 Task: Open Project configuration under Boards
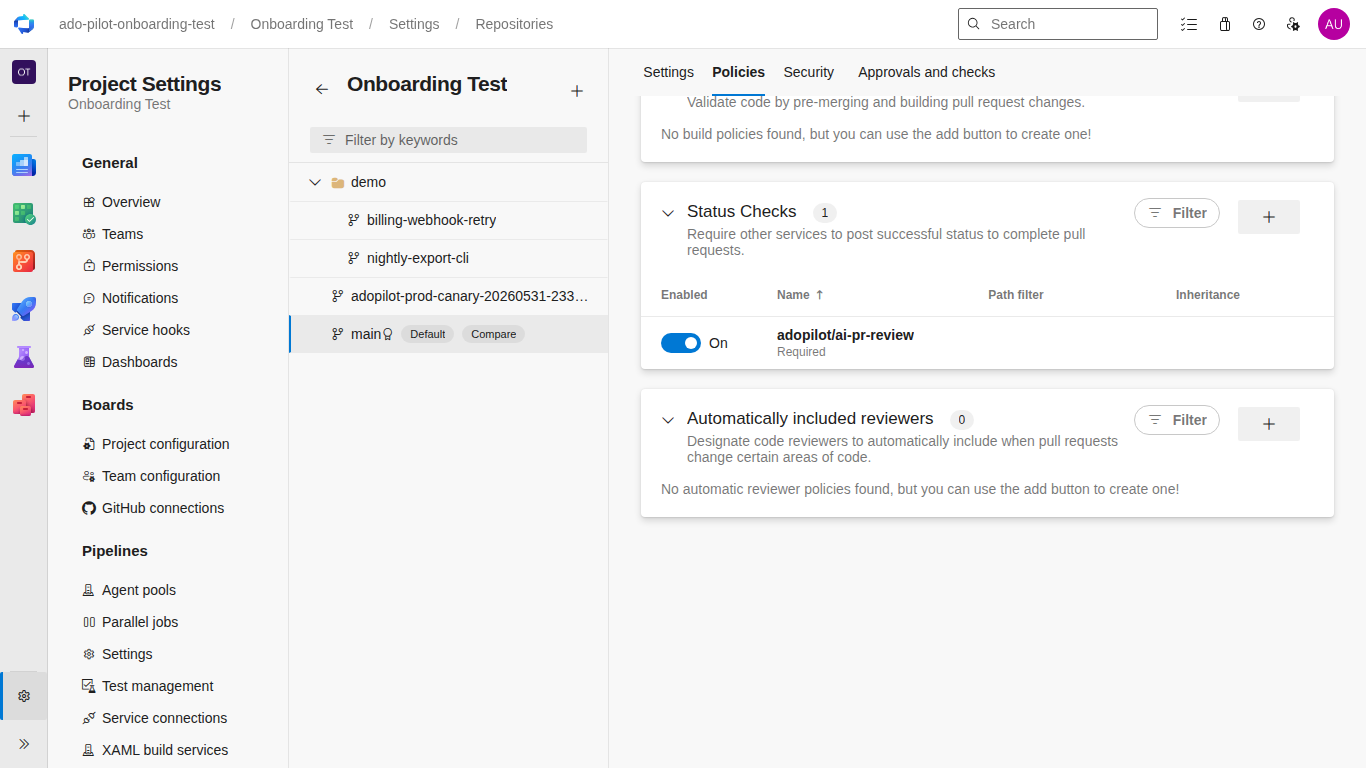pyautogui.click(x=165, y=444)
